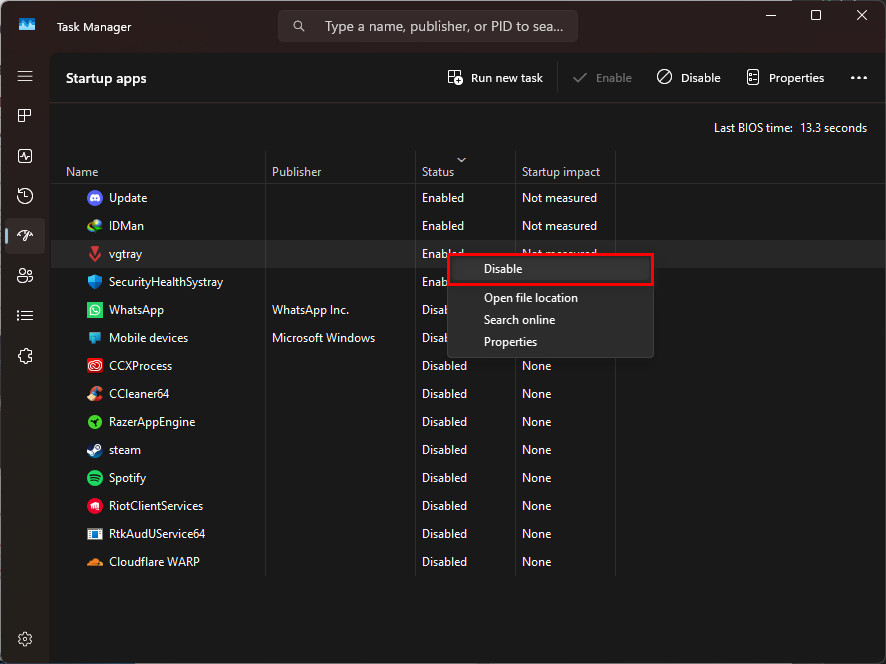This screenshot has width=886, height=664.
Task: Choose Search online in context menu
Action: point(519,320)
